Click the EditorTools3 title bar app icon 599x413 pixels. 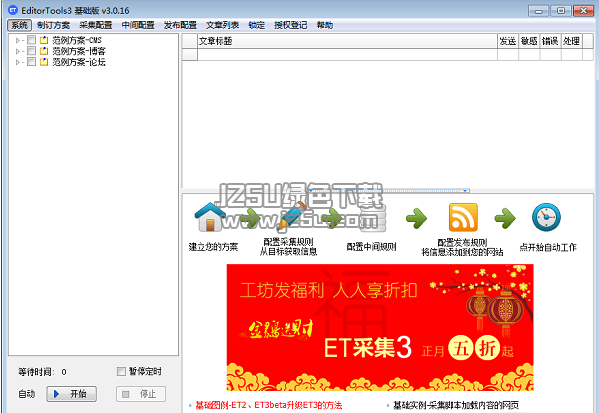click(x=13, y=10)
